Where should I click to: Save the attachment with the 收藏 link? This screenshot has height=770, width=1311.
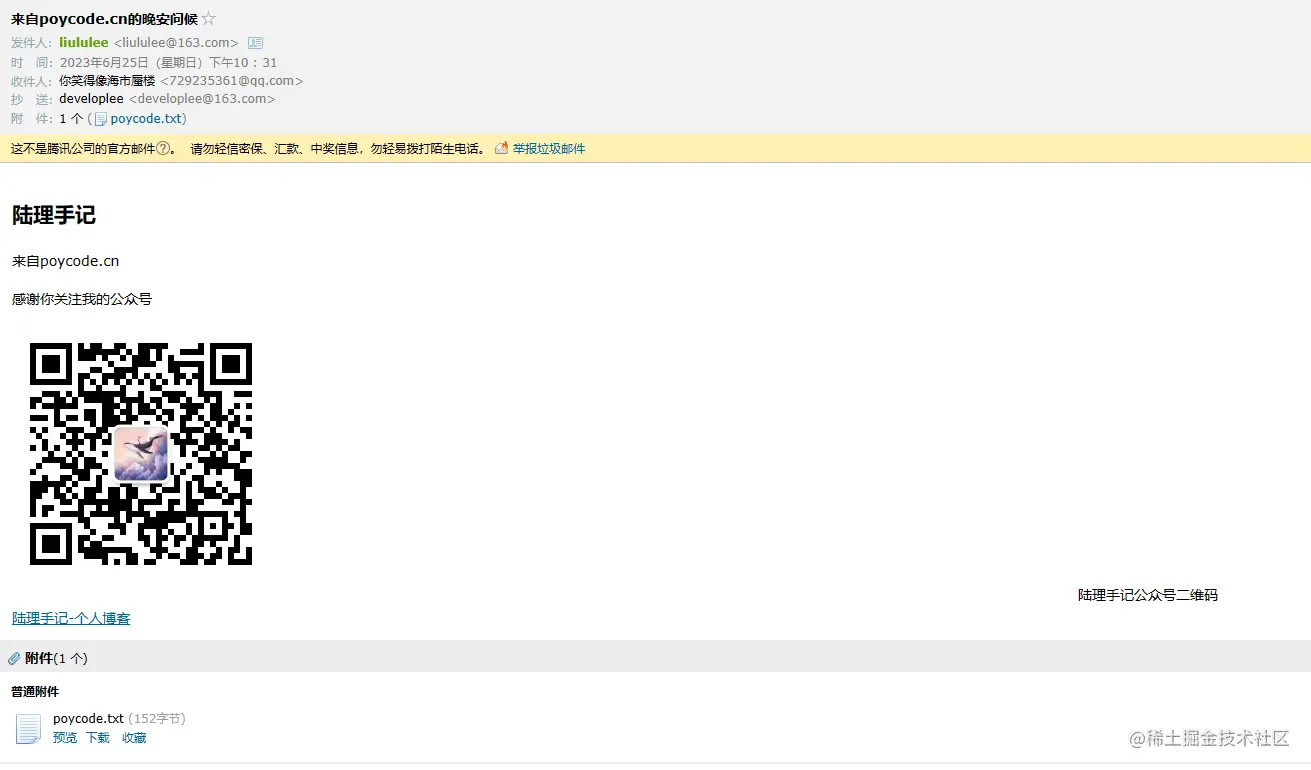[133, 737]
